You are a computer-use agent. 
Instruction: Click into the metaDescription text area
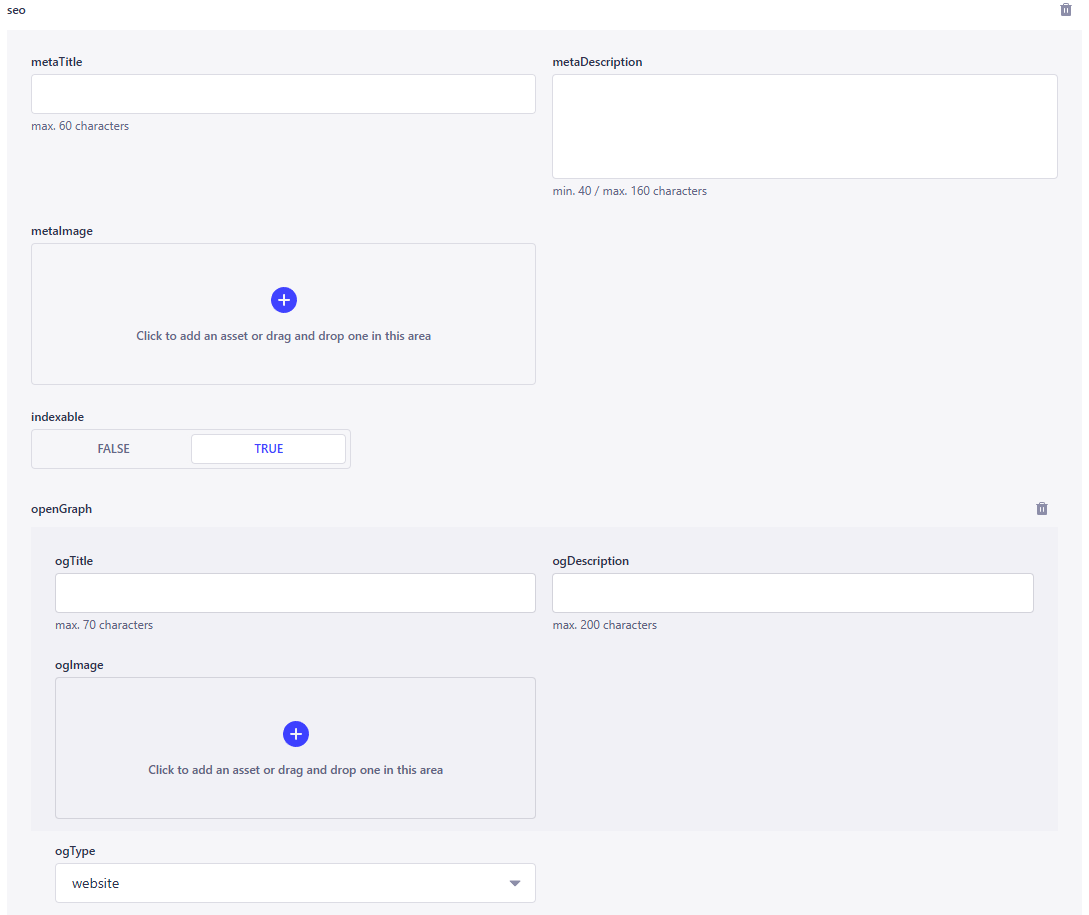tap(804, 127)
